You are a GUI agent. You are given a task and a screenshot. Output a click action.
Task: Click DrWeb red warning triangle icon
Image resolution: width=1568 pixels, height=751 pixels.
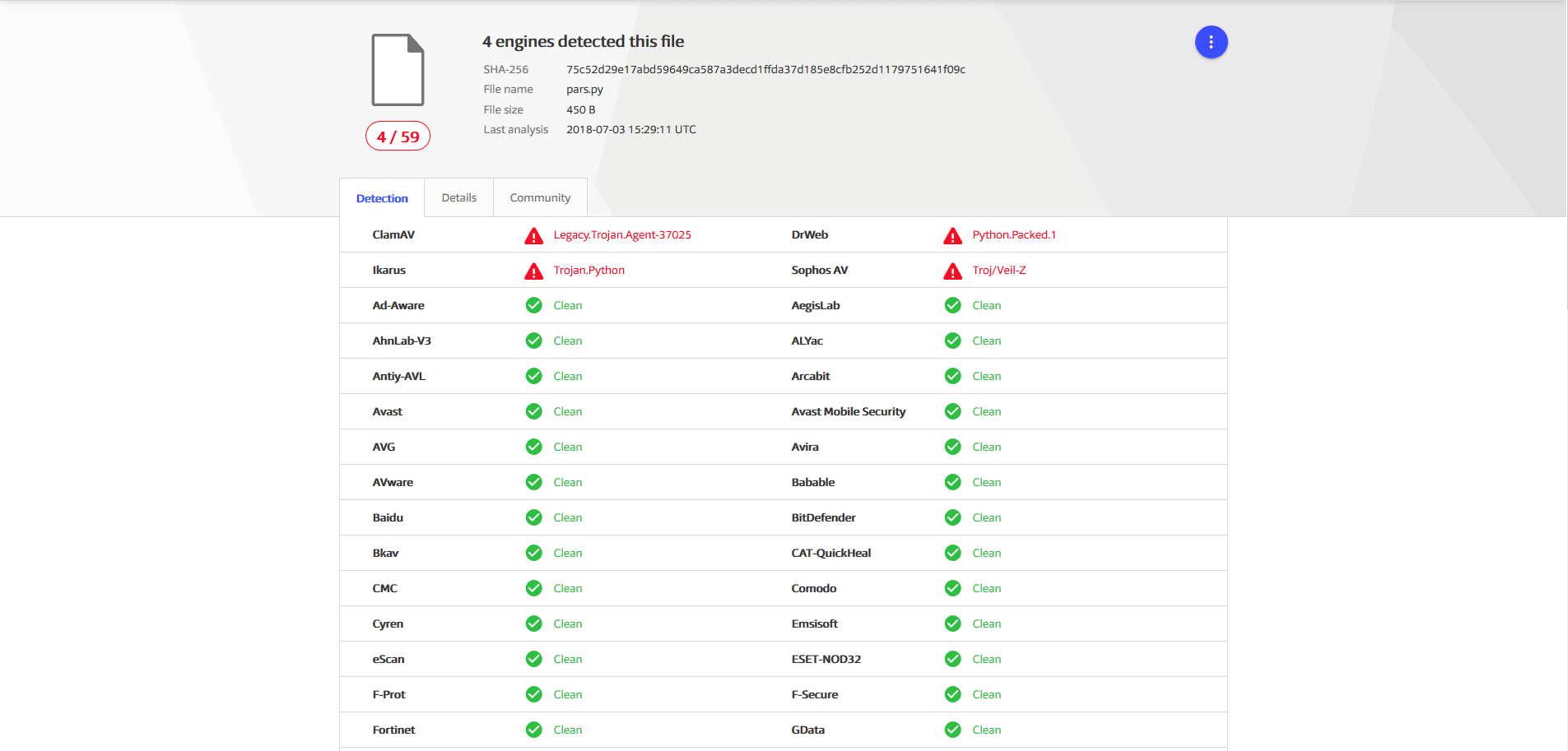tap(953, 236)
